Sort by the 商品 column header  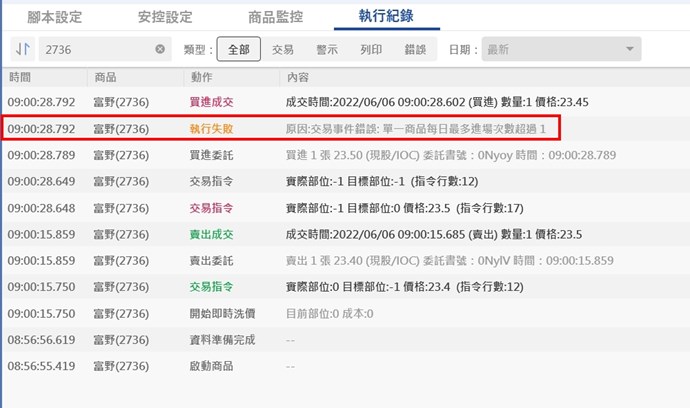coord(105,77)
